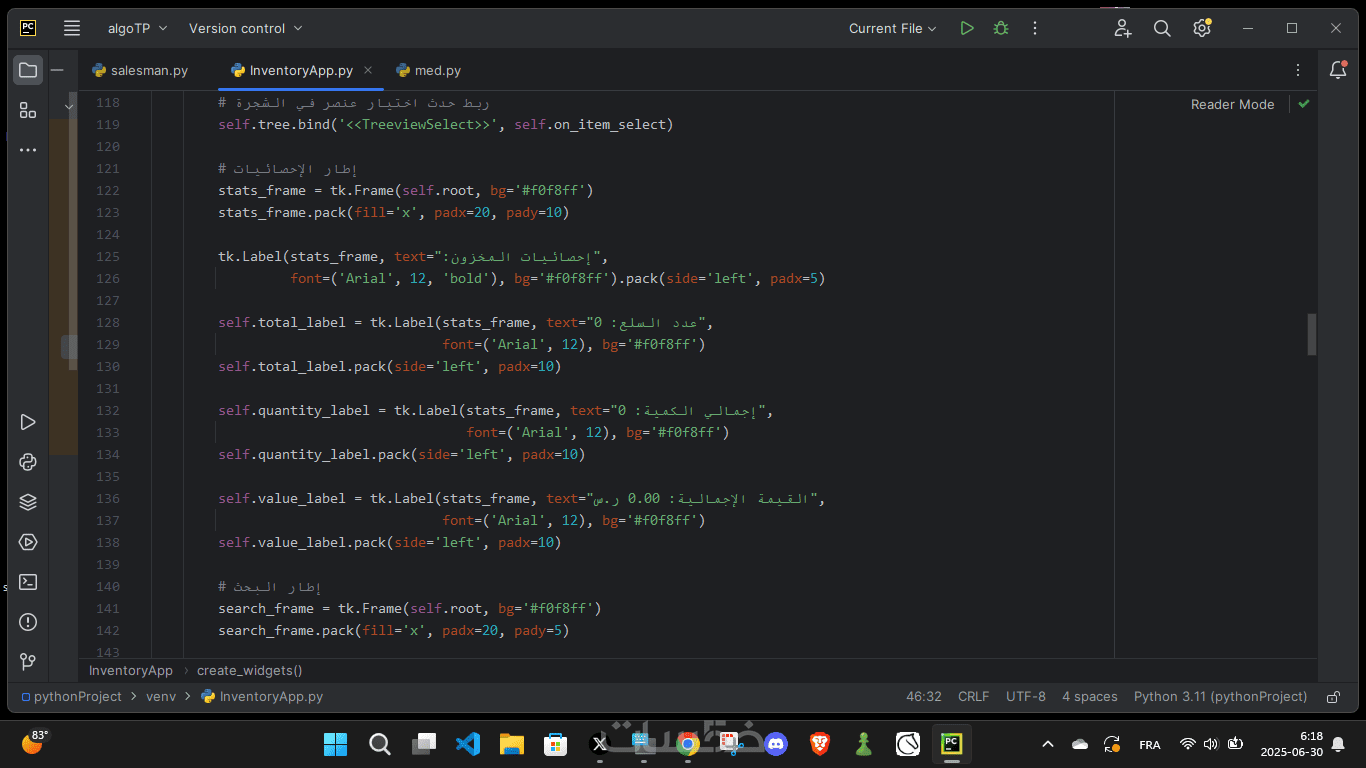
Task: Go to line via 46:32 indicator
Action: [x=924, y=697]
